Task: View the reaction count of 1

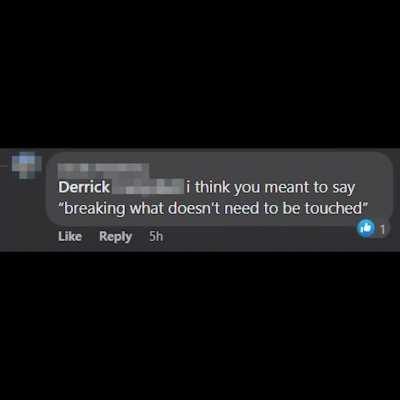Action: pyautogui.click(x=383, y=229)
